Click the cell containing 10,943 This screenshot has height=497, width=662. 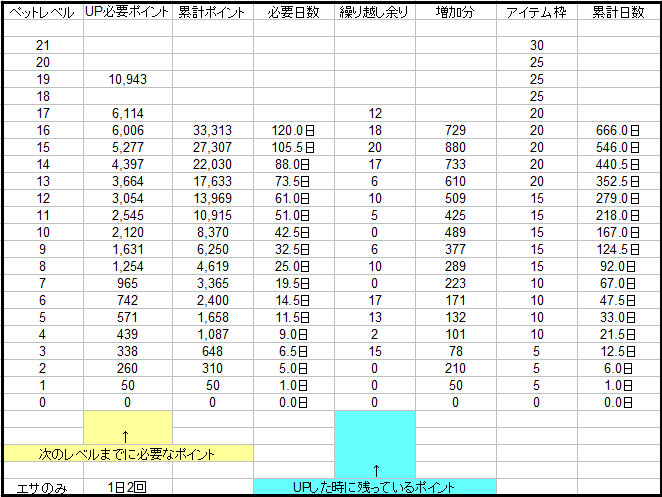point(128,79)
